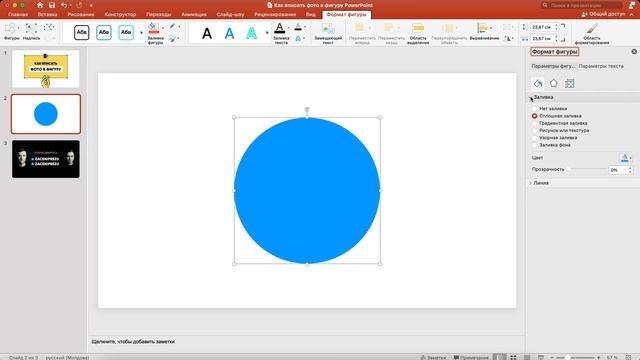Open the Выравнивание dropdown arrow
This screenshot has width=640, height=360.
[x=491, y=28]
